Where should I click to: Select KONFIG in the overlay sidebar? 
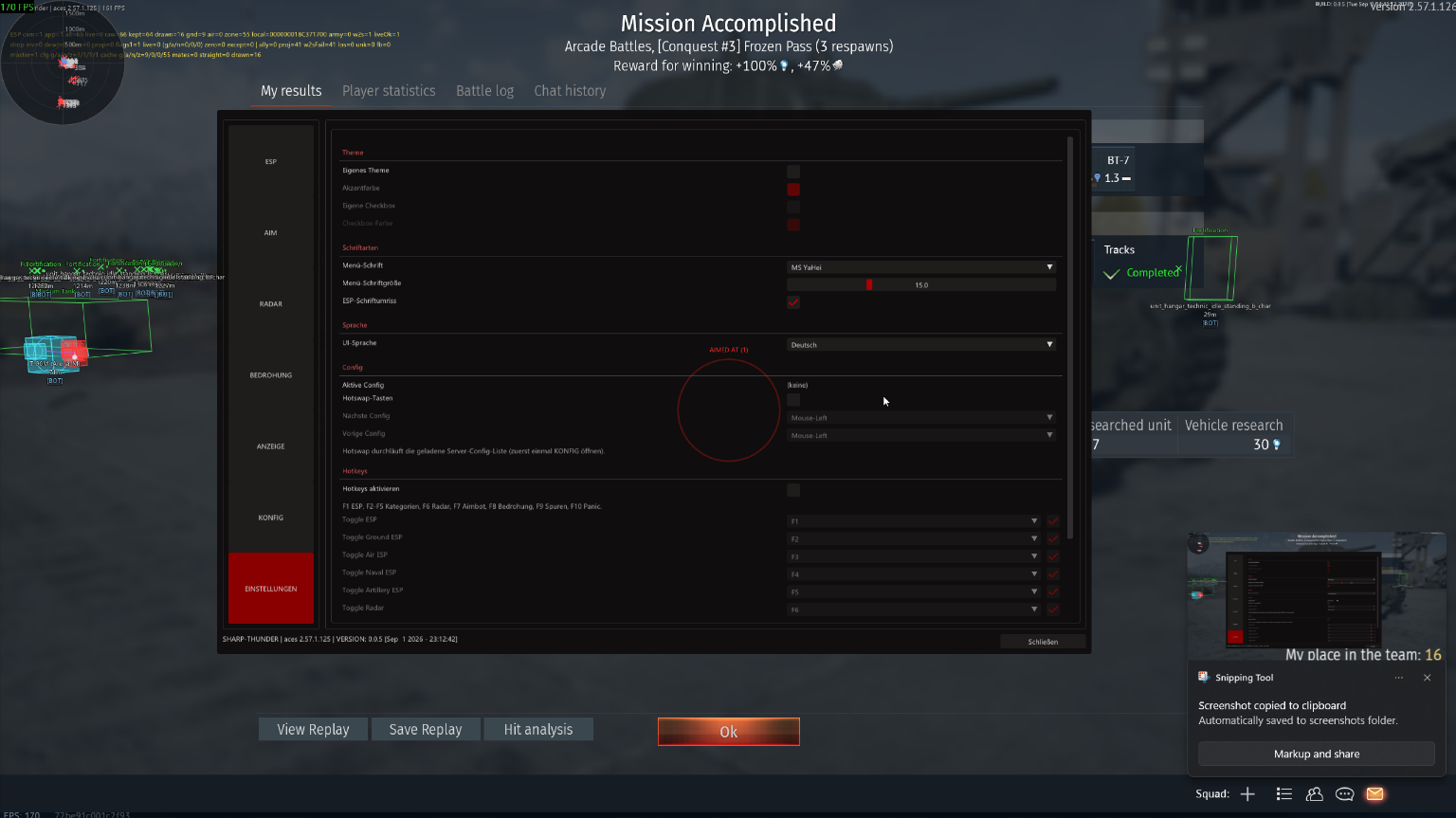click(271, 518)
